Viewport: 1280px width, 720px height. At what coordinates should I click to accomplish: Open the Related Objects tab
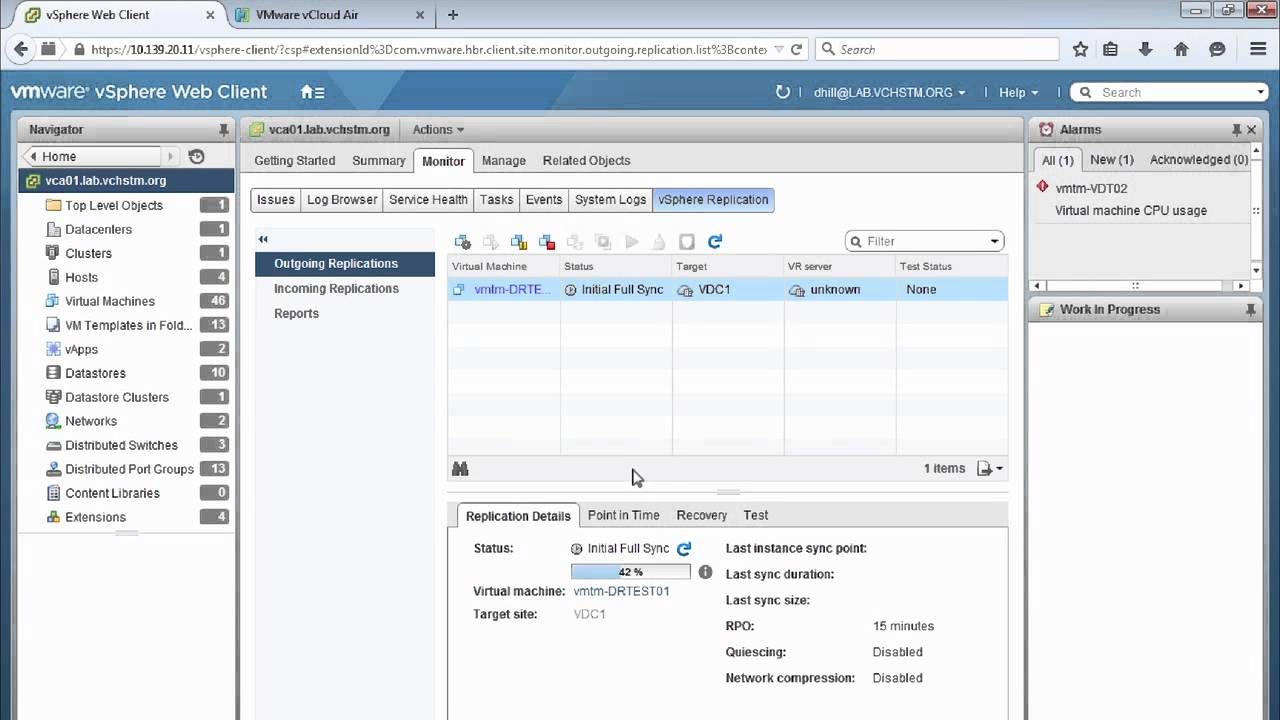click(x=586, y=161)
